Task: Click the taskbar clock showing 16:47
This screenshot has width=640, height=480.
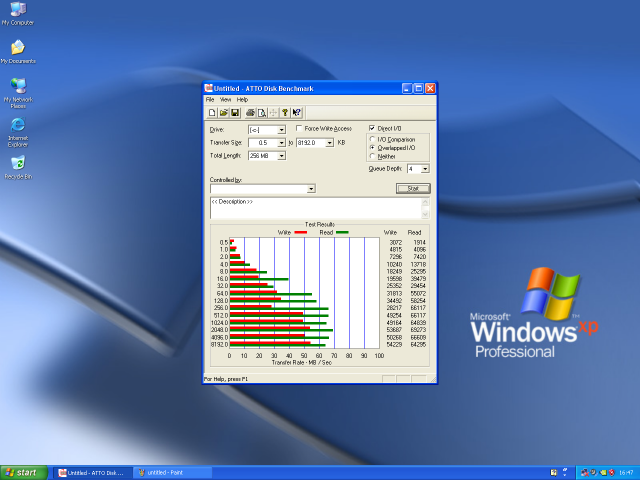Action: (626, 473)
